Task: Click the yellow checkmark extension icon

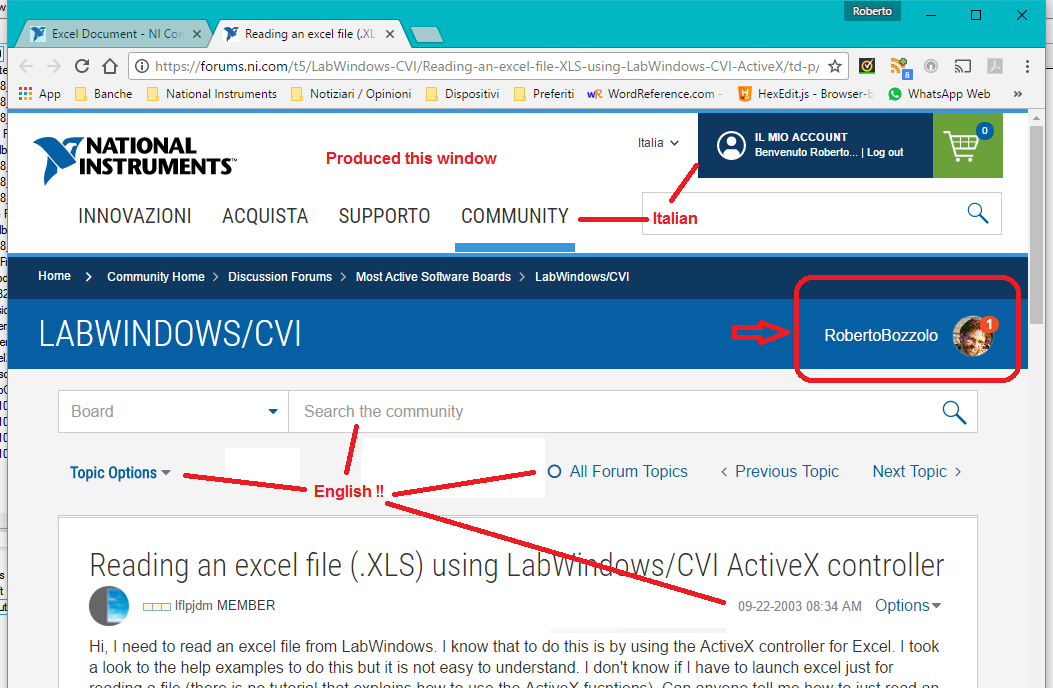Action: (867, 66)
